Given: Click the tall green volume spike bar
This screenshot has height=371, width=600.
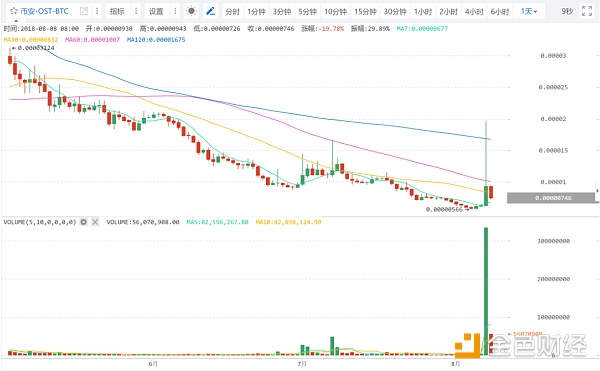Looking at the screenshot, I should tap(486, 291).
